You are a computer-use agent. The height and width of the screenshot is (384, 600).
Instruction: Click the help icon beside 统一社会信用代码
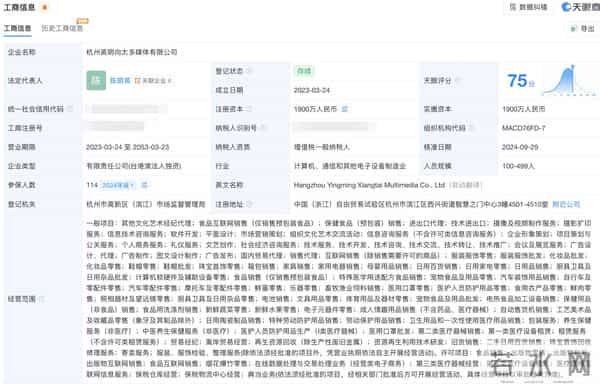click(x=70, y=109)
